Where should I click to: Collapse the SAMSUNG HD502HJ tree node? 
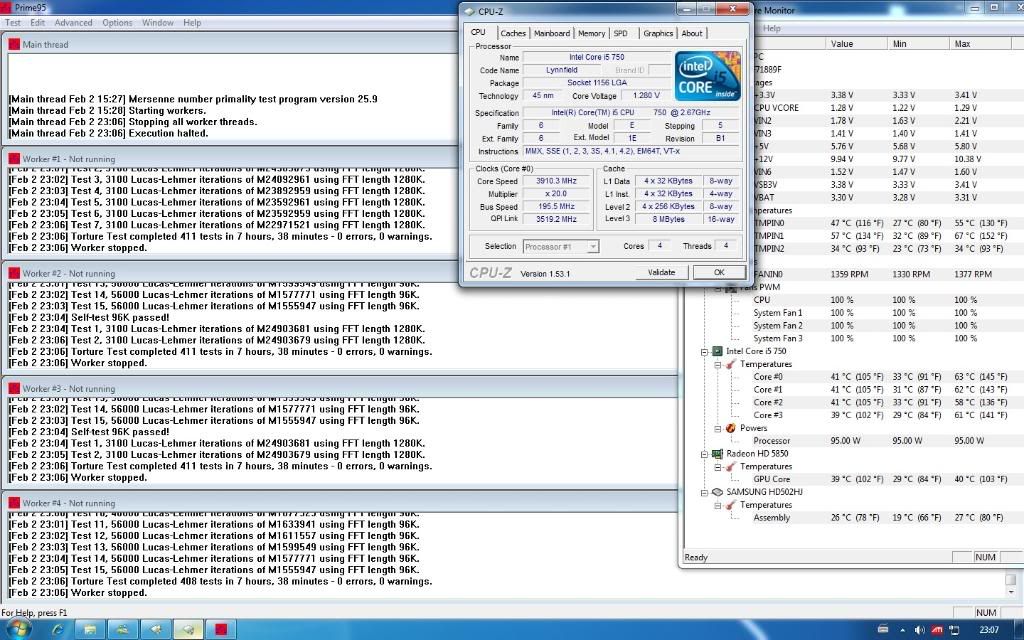705,492
